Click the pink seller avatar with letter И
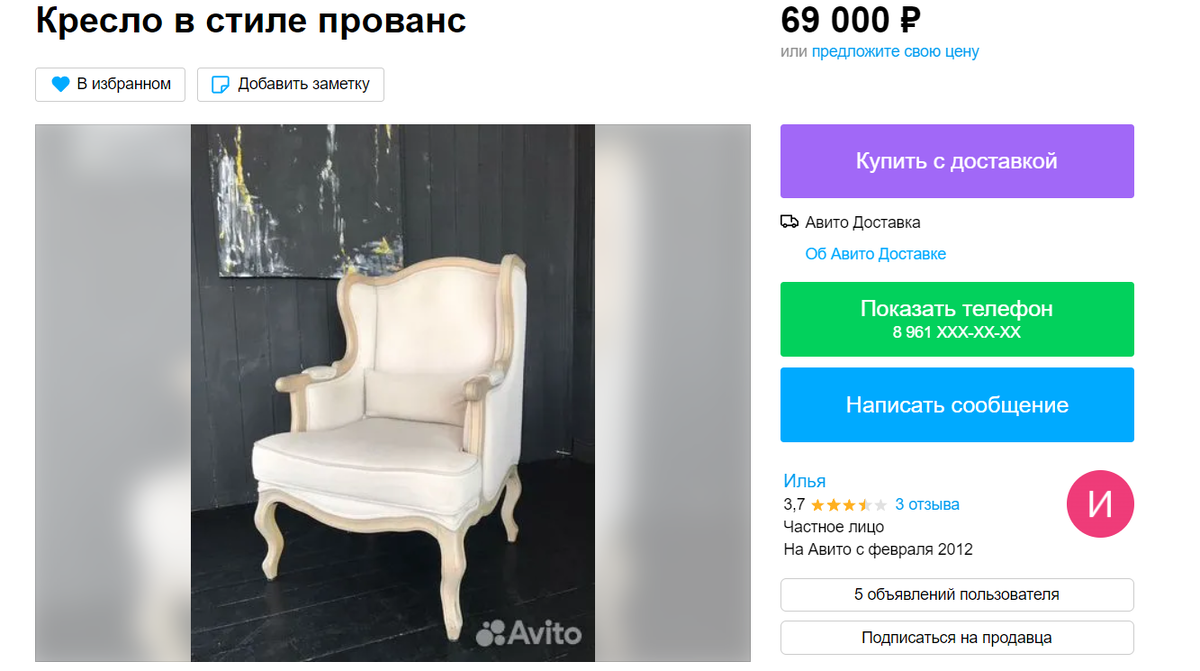Screen dimensions: 1200x671 (x=1100, y=504)
